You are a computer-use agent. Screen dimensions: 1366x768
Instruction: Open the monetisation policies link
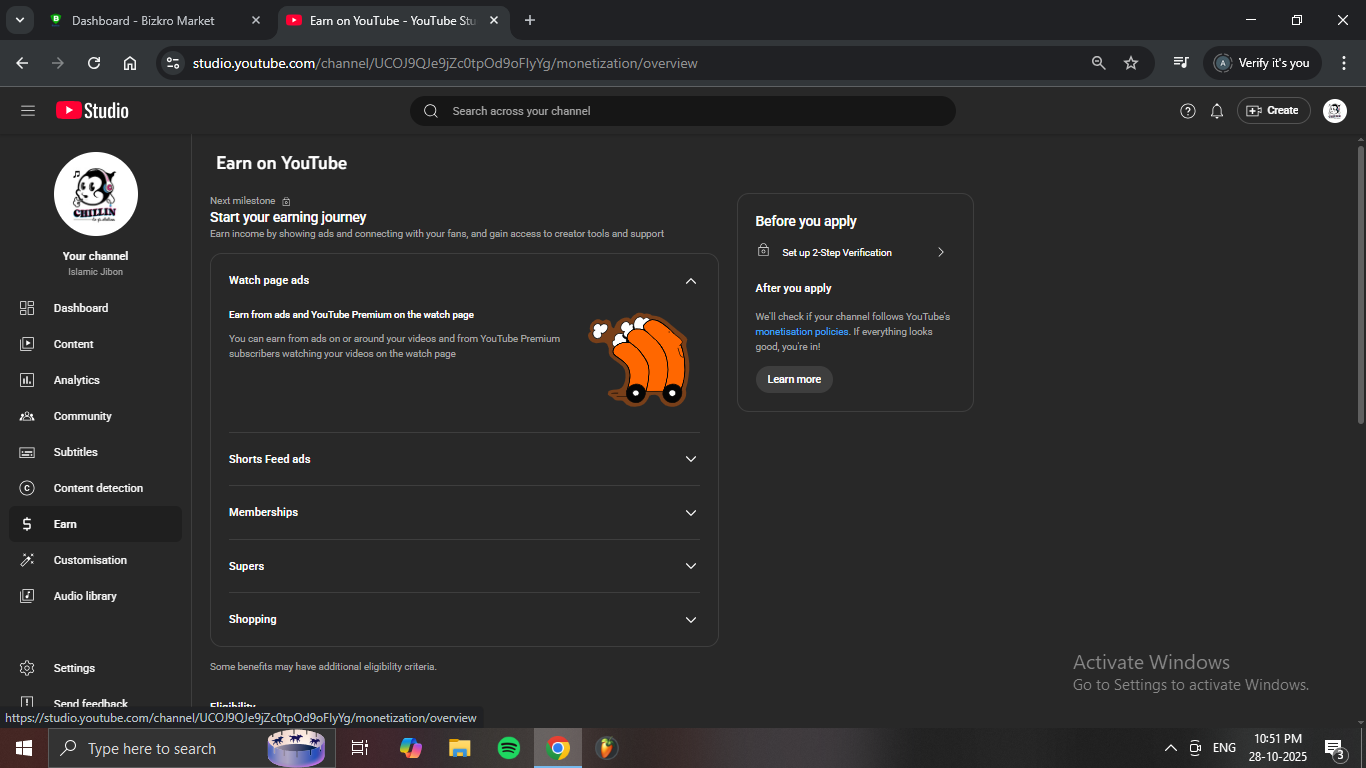[801, 332]
